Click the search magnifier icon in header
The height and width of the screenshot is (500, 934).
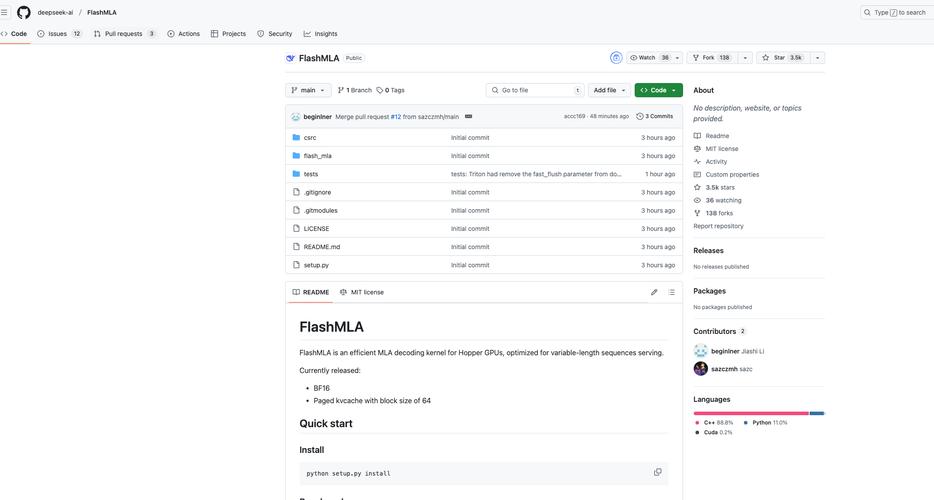[867, 13]
